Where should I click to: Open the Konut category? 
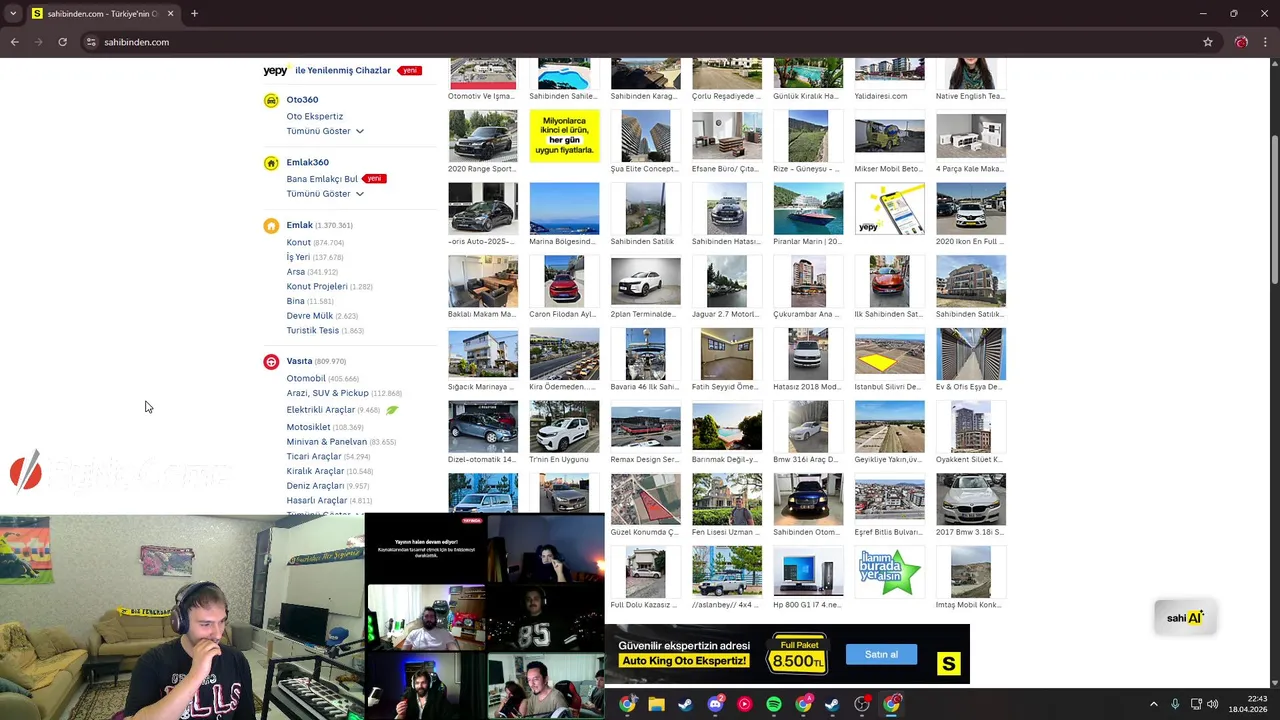click(298, 243)
